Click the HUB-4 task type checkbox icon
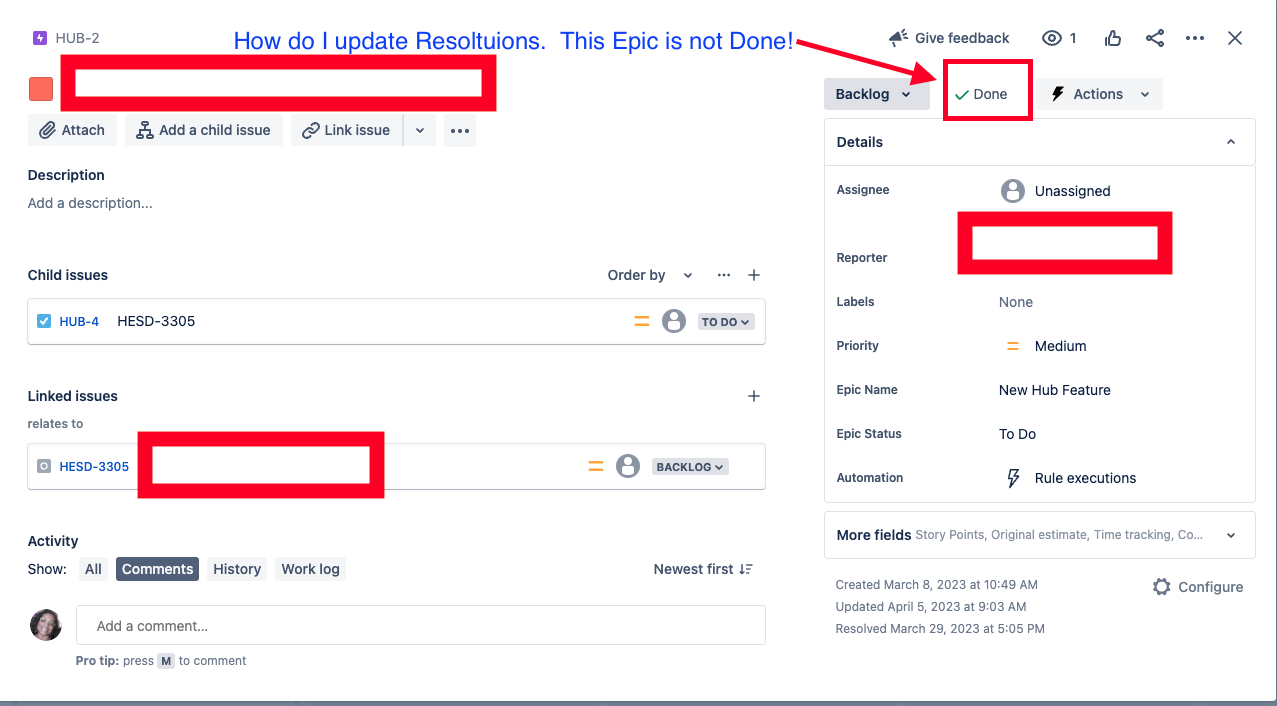Viewport: 1277px width, 706px height. coord(44,321)
